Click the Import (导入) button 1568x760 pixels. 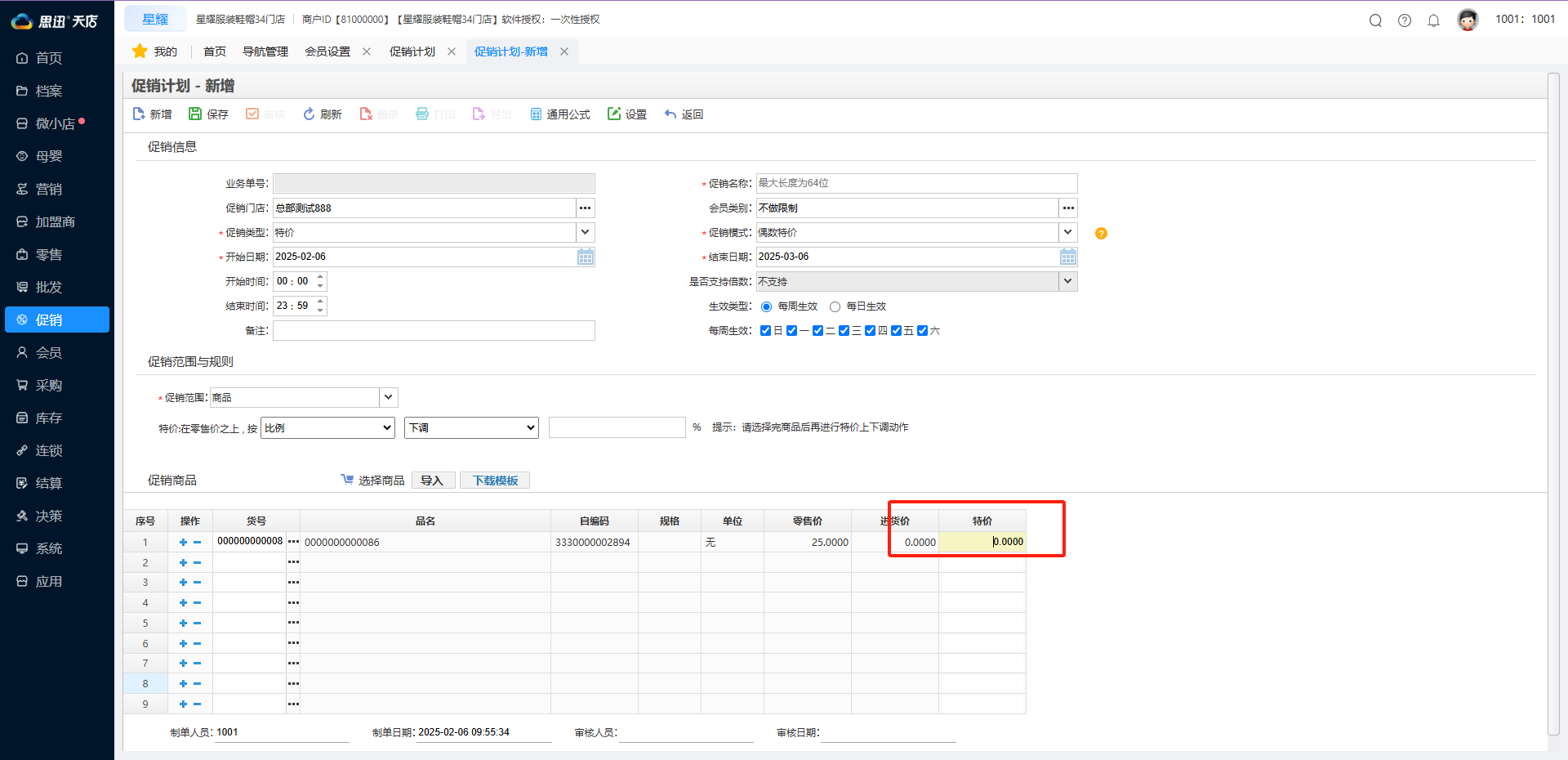(x=432, y=481)
